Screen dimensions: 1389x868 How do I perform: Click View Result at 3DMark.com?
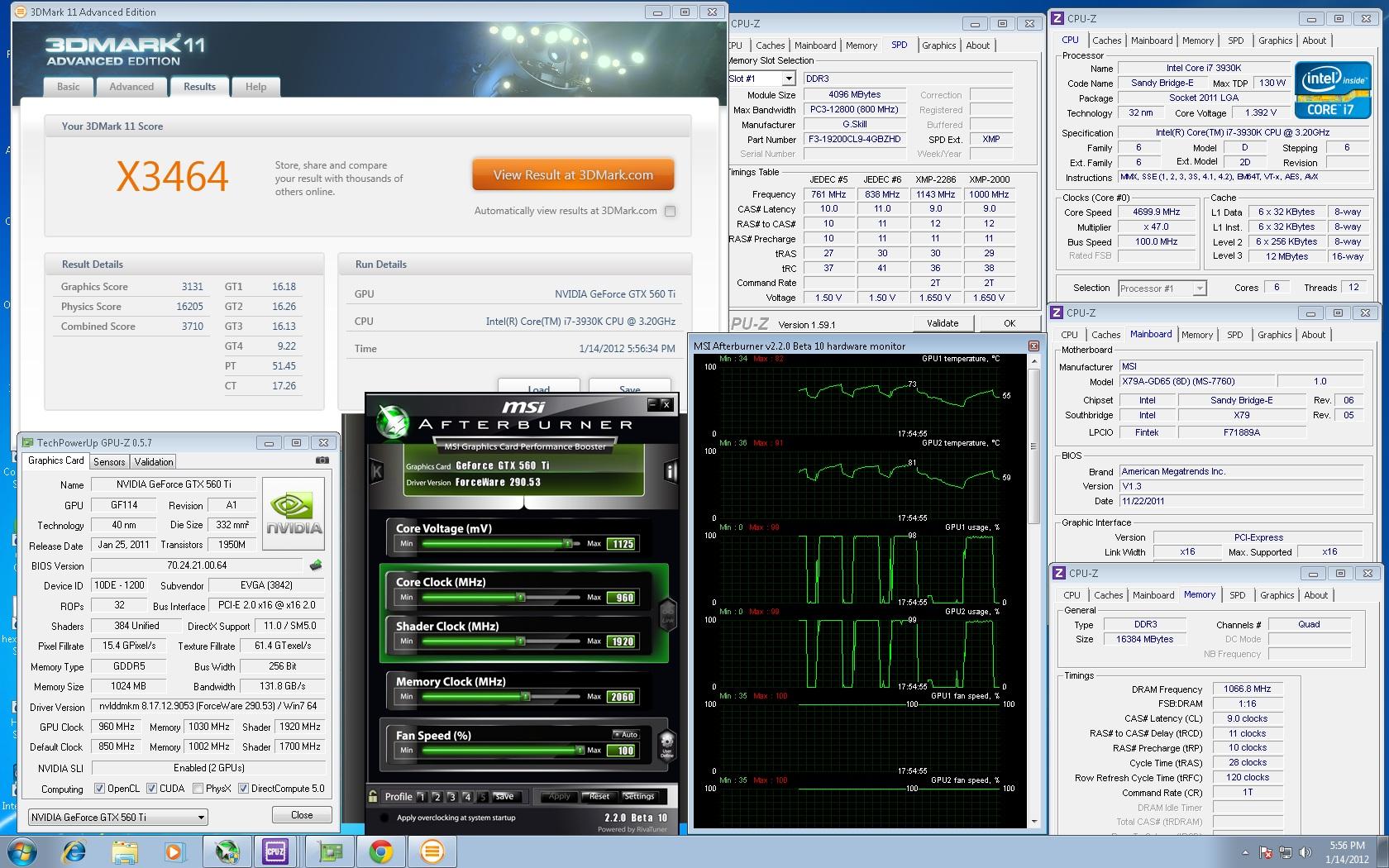tap(573, 175)
